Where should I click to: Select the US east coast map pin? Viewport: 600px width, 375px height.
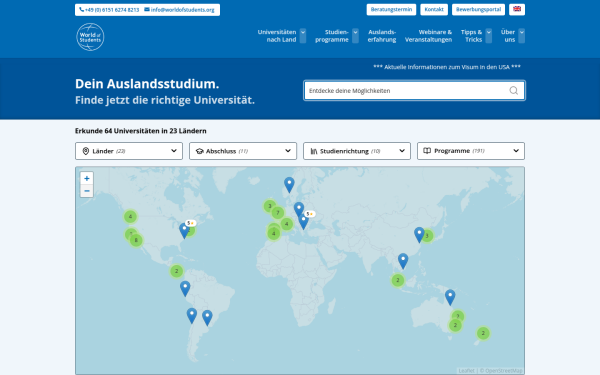184,231
